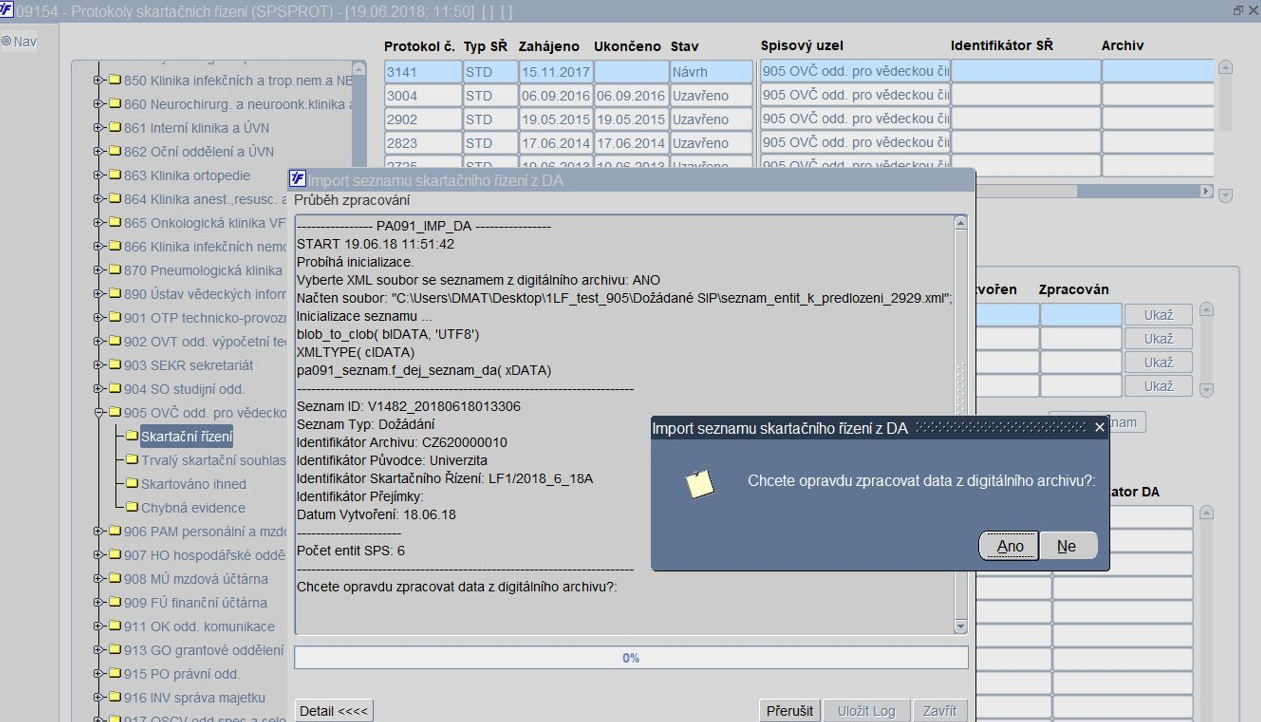1261x722 pixels.
Task: Collapse the 905 OVČ tree node
Action: coord(99,413)
